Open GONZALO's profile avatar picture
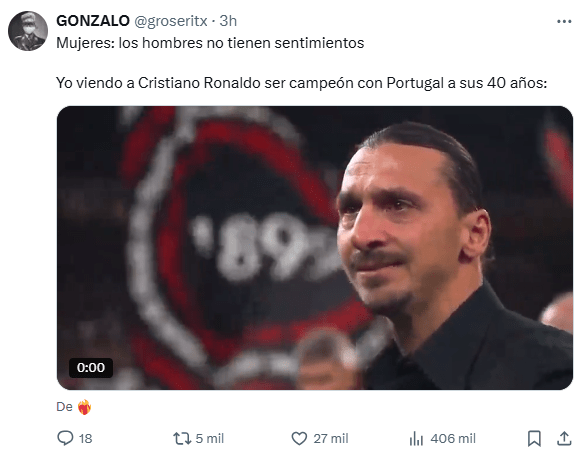Viewport: 588px width, 455px height. pos(28,31)
